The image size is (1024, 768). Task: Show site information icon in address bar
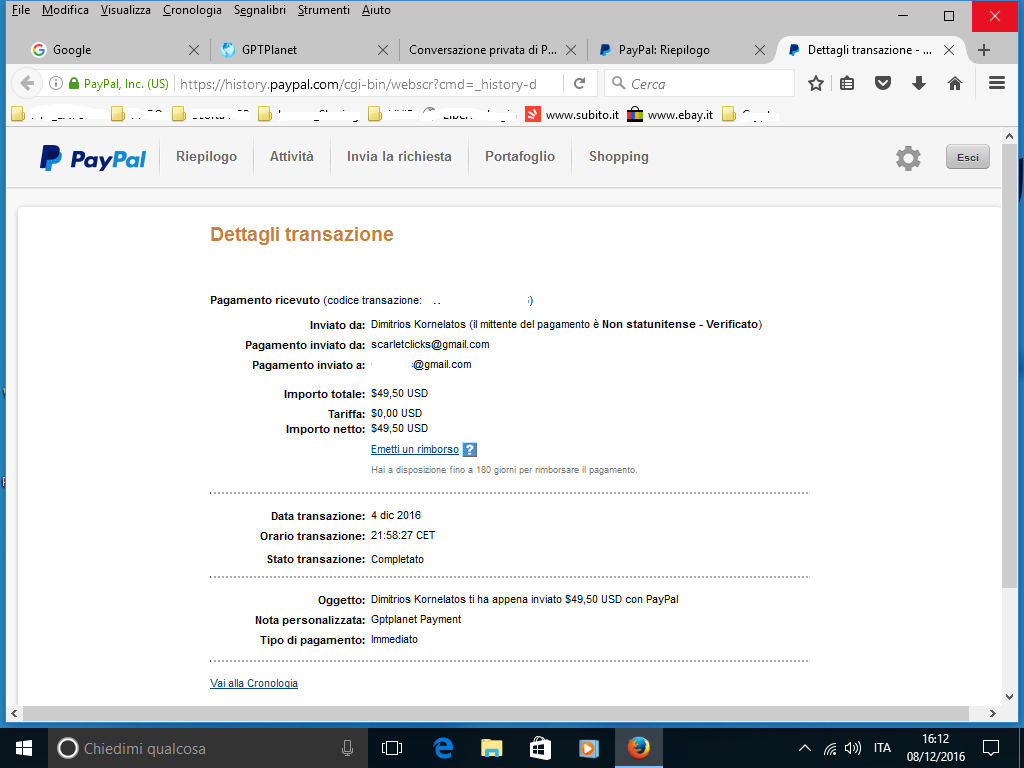tap(56, 84)
